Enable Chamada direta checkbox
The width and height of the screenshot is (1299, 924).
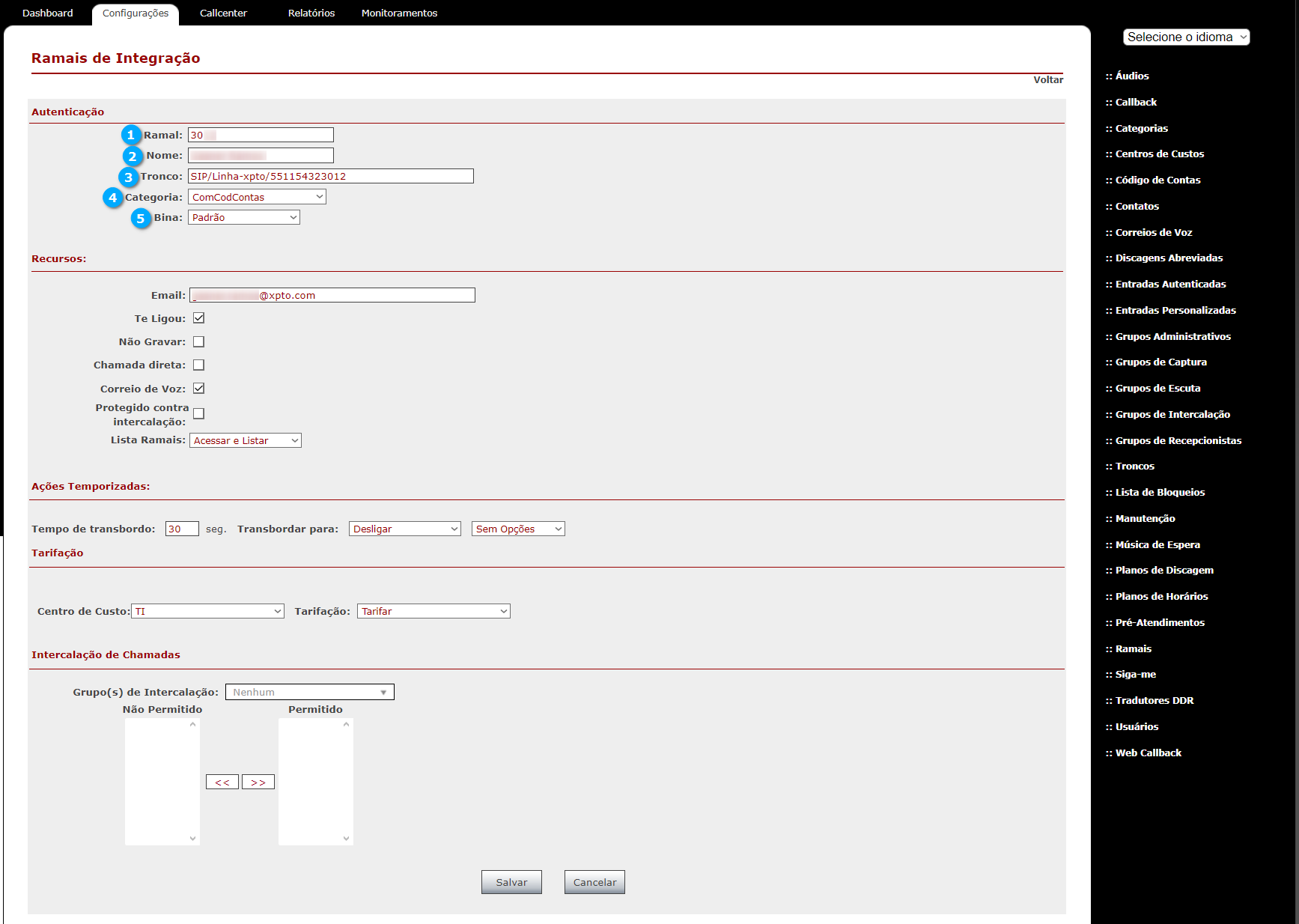click(x=198, y=365)
